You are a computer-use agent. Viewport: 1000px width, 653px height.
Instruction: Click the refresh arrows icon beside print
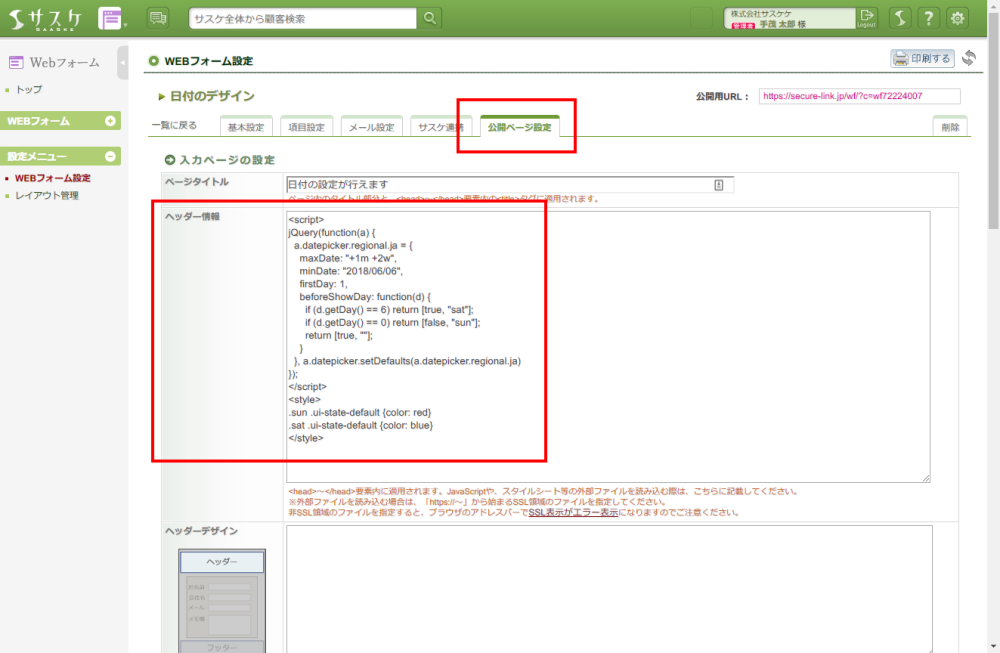pyautogui.click(x=968, y=59)
